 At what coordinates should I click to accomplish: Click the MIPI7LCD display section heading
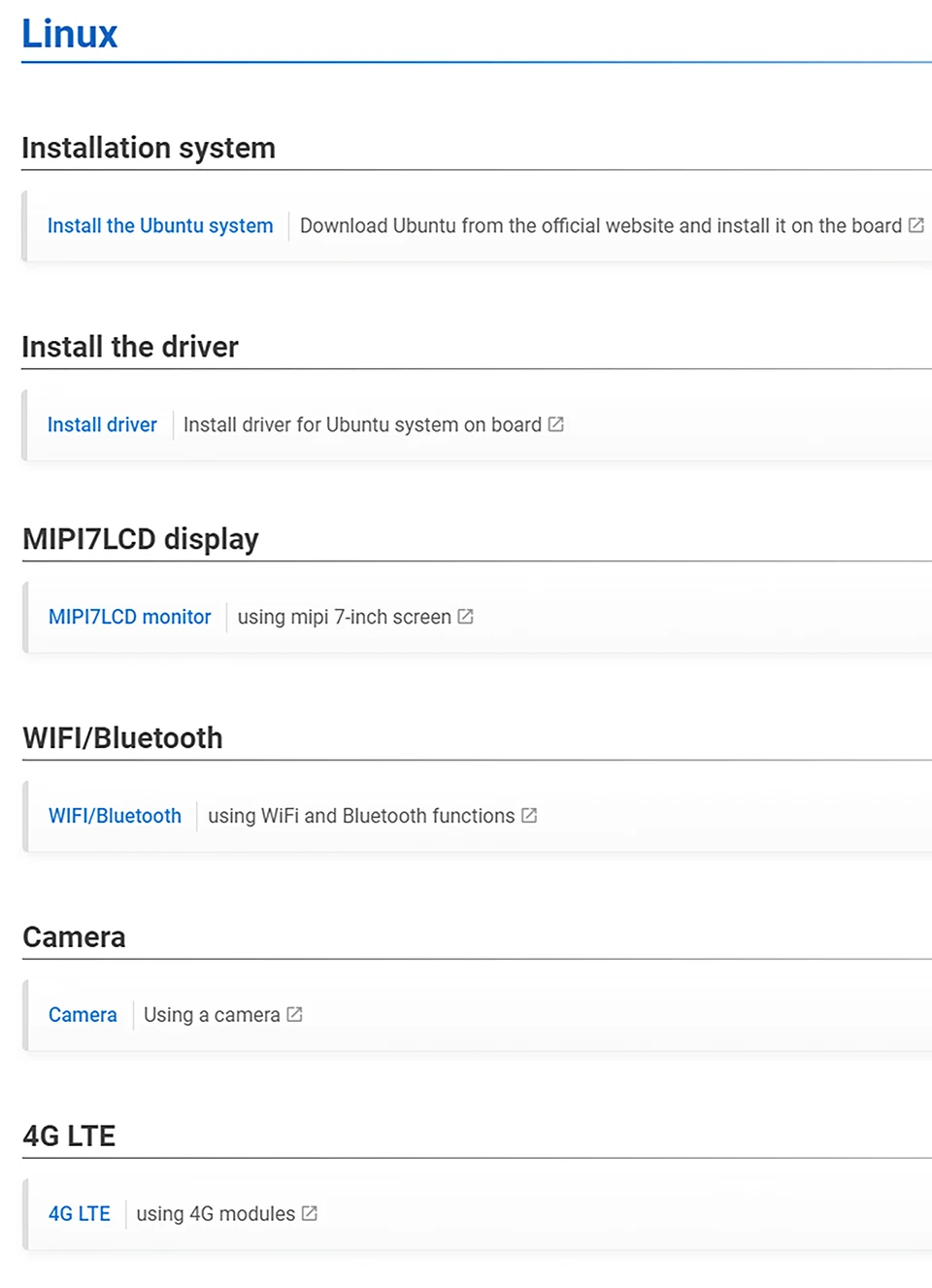(141, 539)
